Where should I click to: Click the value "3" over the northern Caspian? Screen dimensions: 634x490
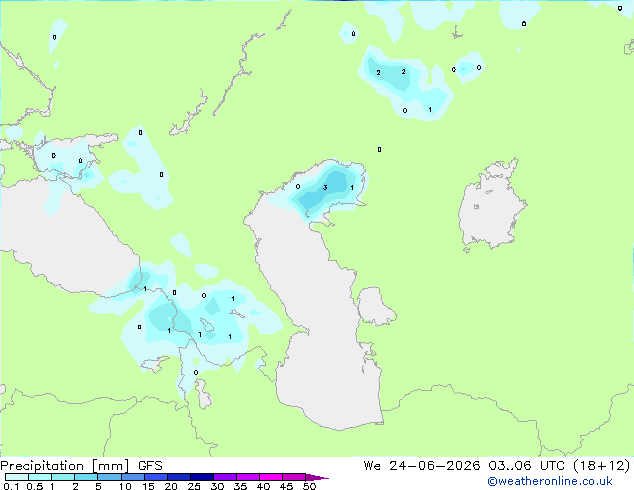pos(325,188)
